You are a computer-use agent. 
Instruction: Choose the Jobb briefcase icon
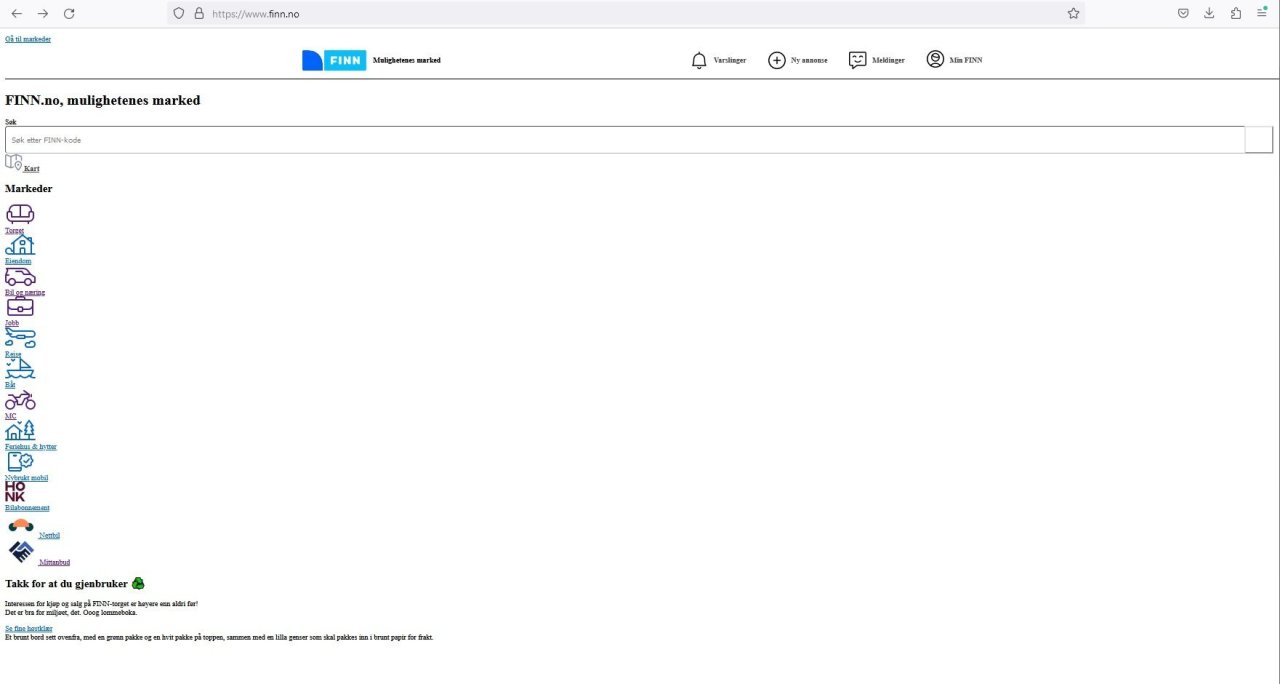20,307
